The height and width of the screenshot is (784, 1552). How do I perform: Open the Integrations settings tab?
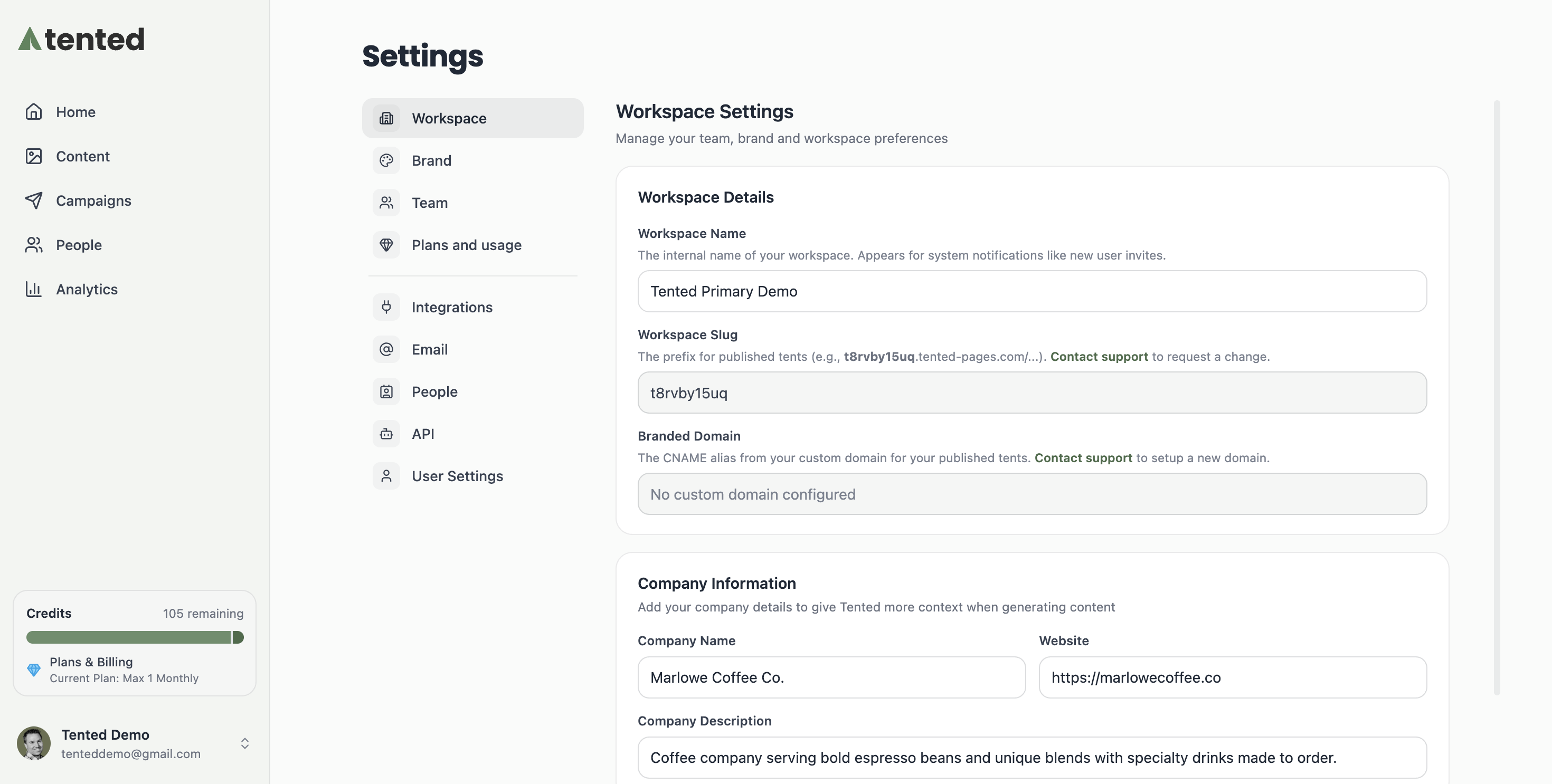coord(472,307)
